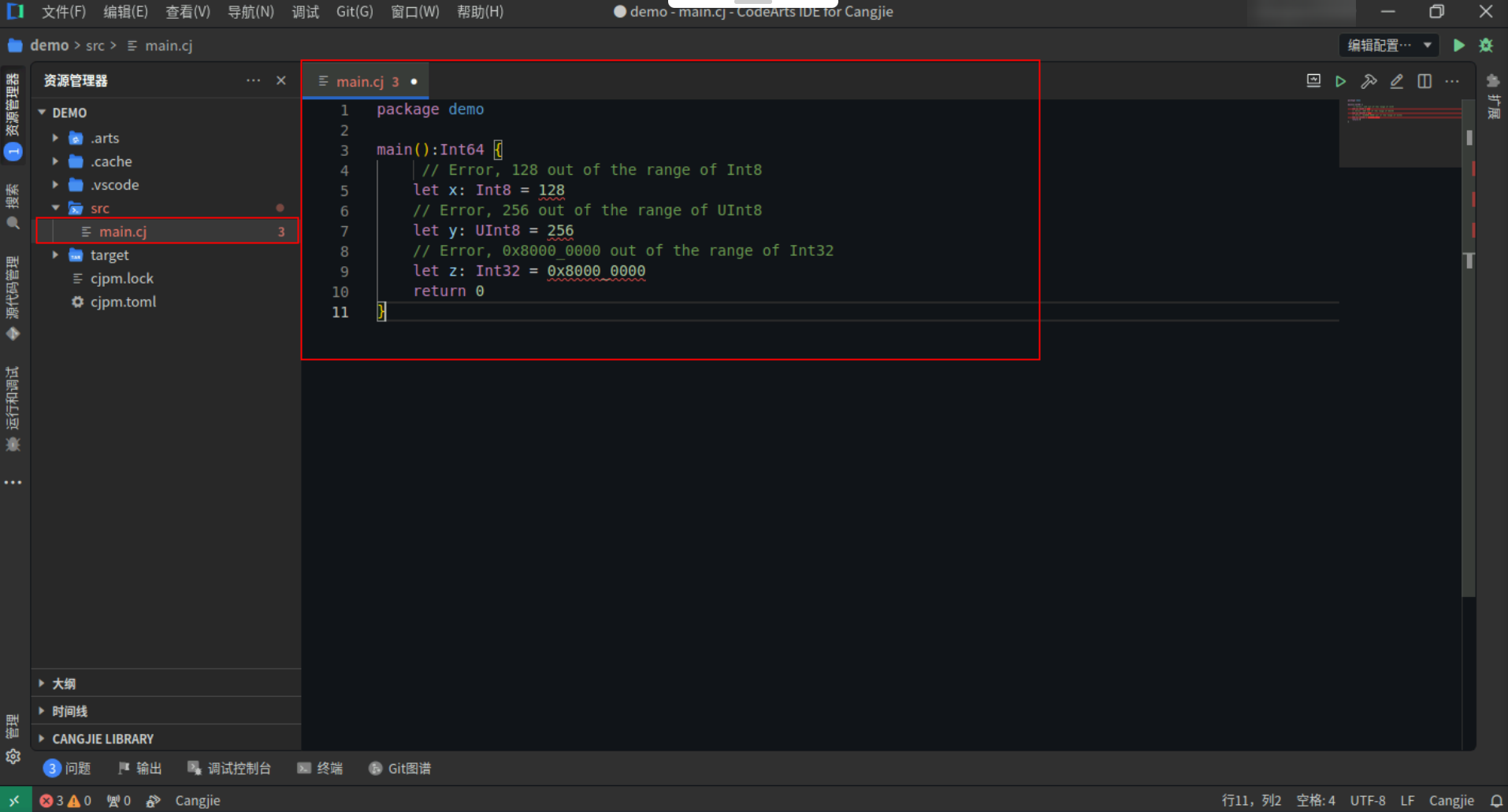Screen dimensions: 1508x812
Task: Open the 导航(N) menu
Action: click(x=251, y=12)
